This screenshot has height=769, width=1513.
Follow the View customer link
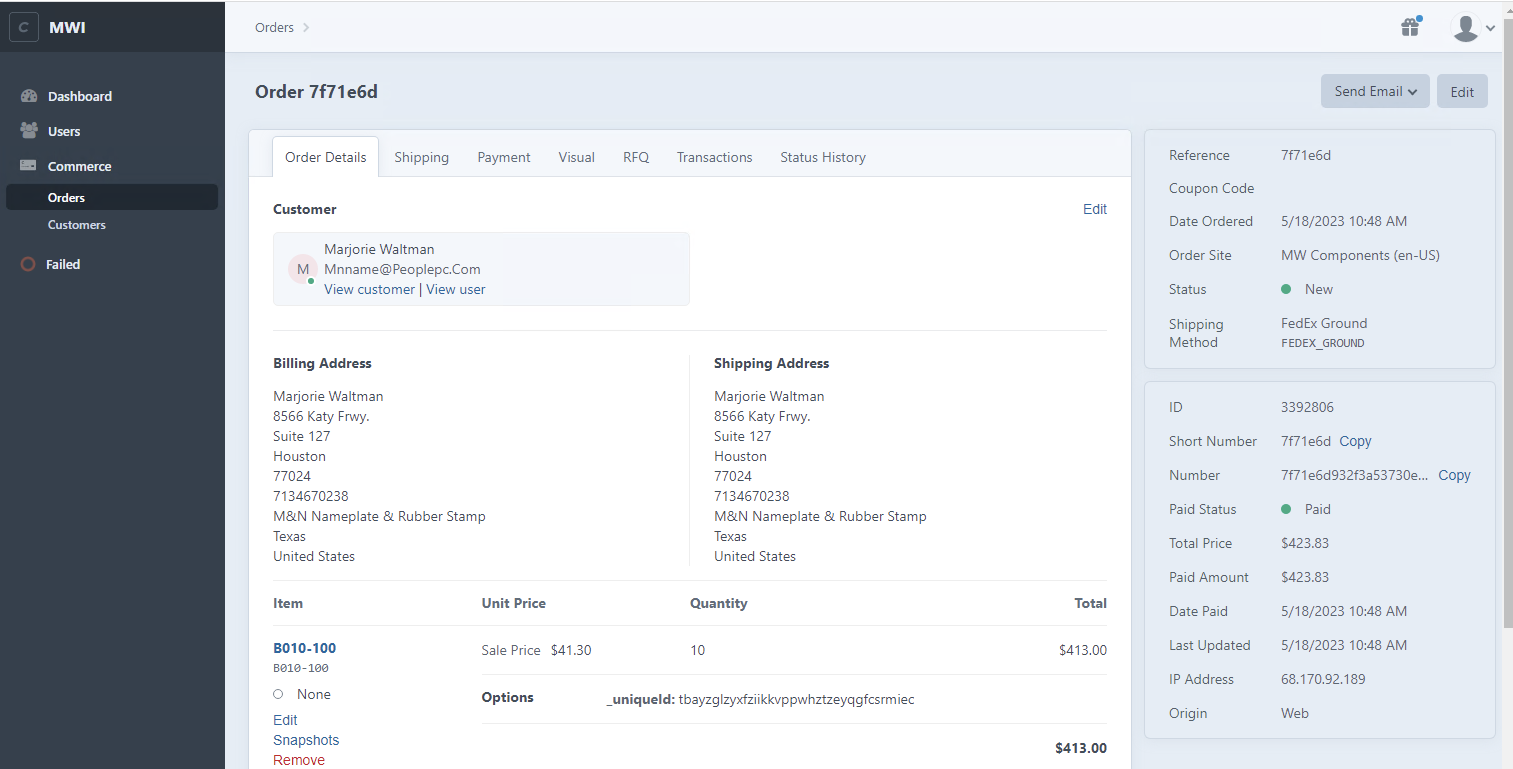pos(369,289)
